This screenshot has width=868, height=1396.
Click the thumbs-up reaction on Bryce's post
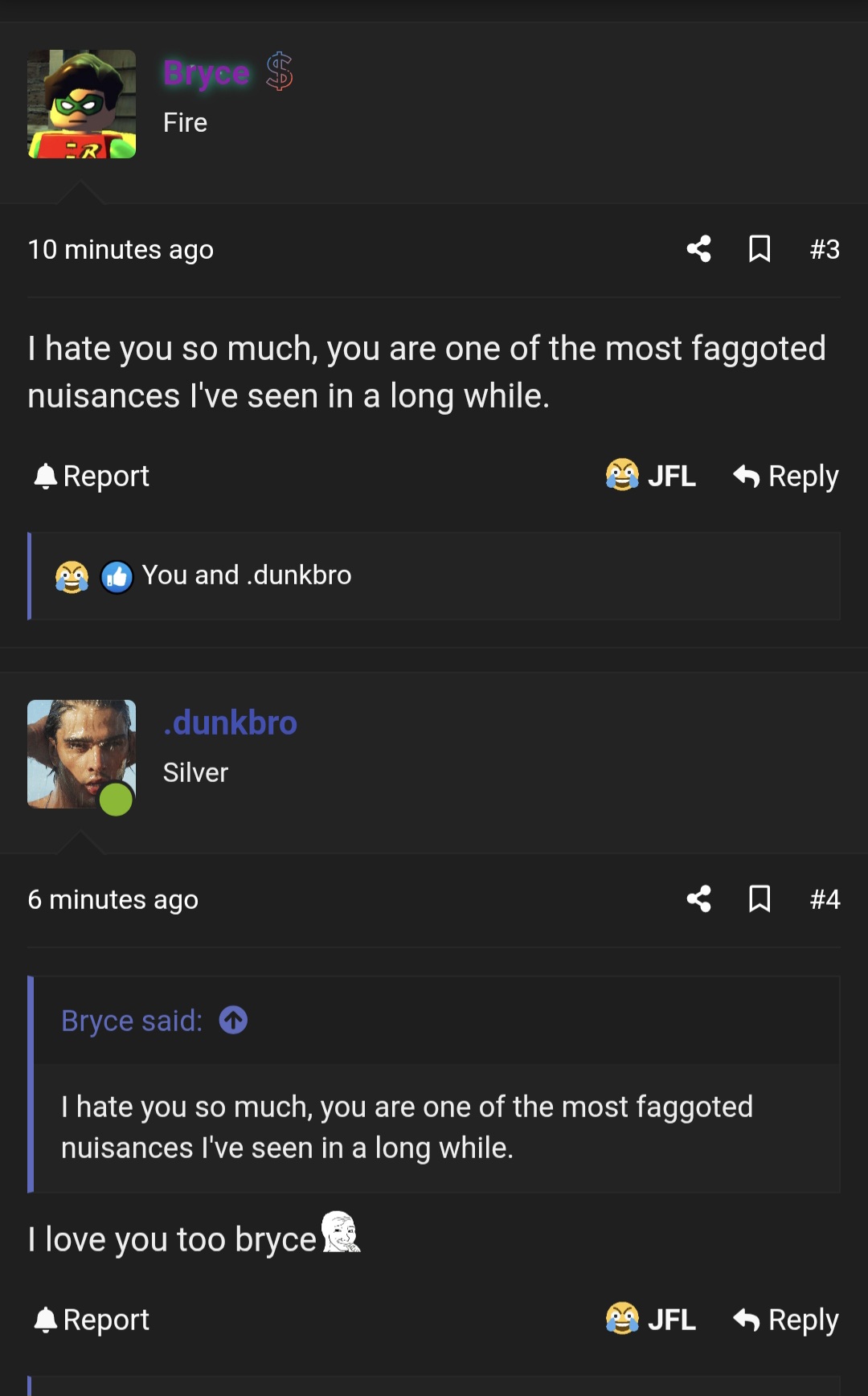coord(117,575)
